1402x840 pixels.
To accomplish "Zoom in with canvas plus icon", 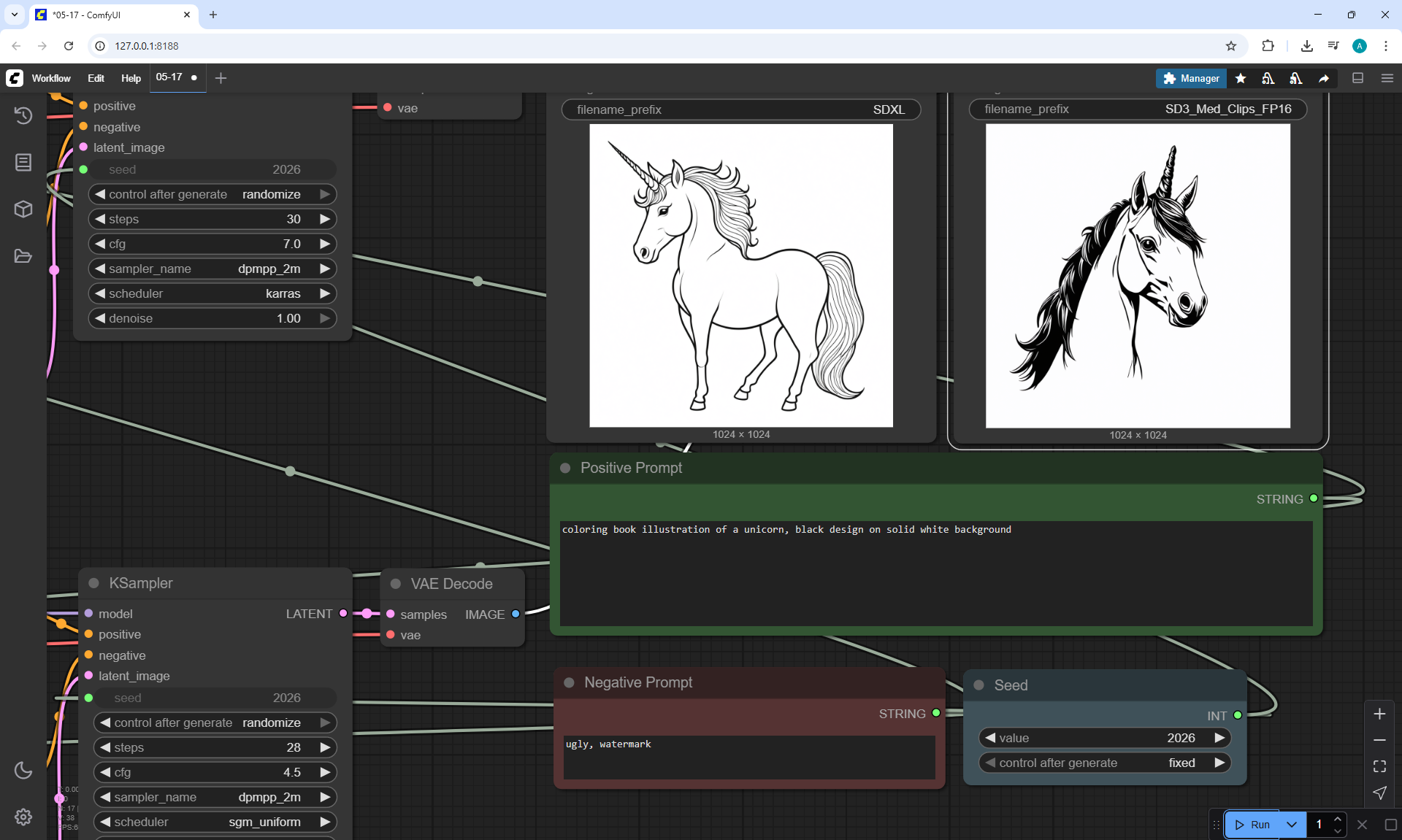I will [x=1379, y=714].
